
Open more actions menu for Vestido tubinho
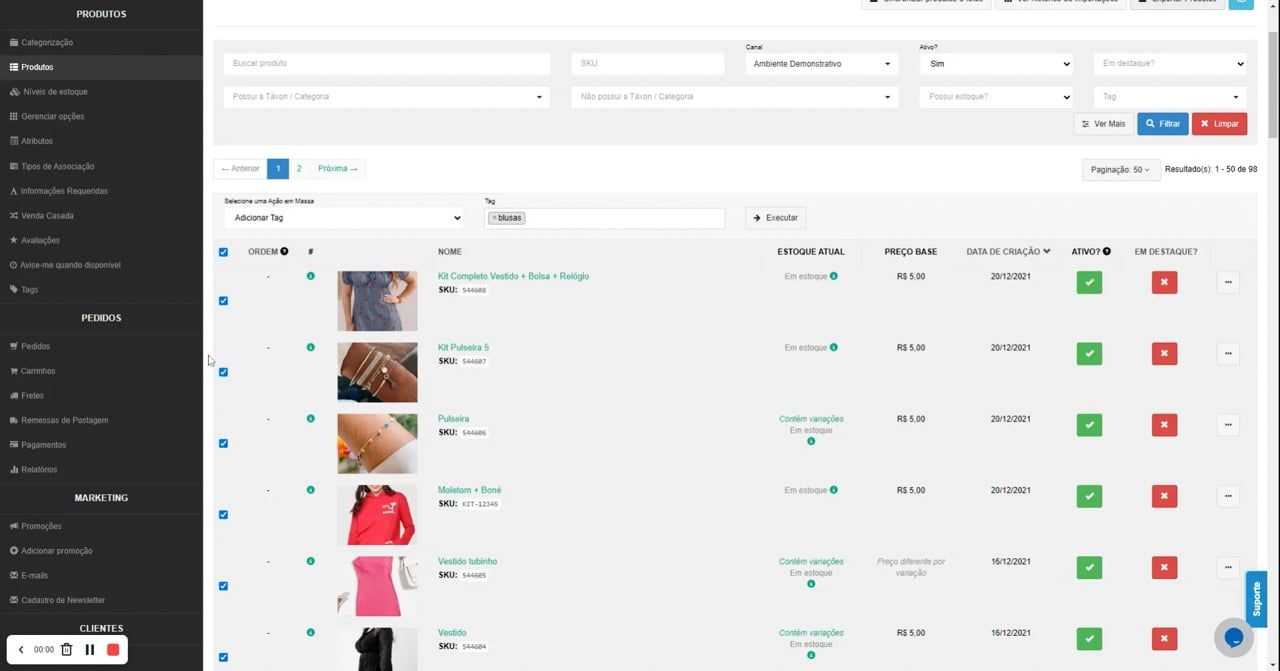1228,567
